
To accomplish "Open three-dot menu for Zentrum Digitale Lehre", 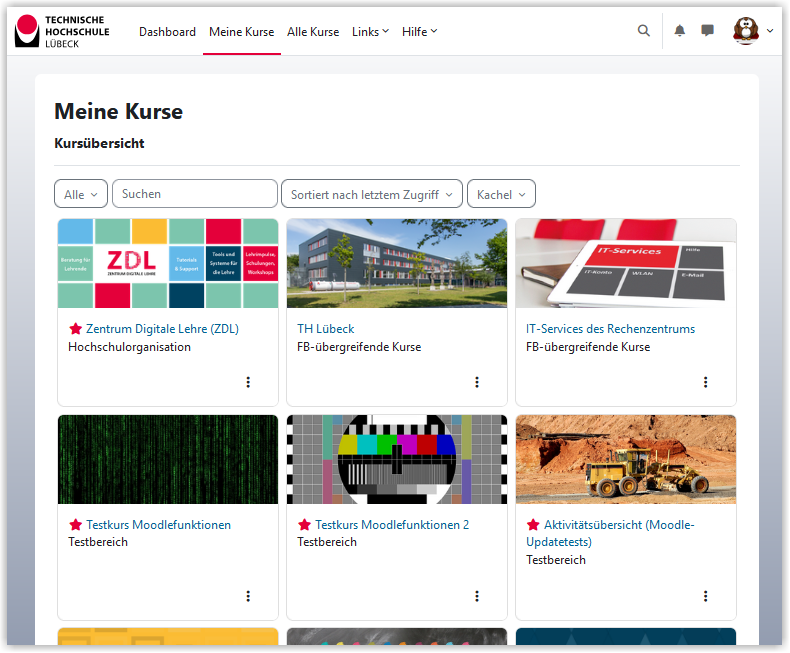I will pyautogui.click(x=248, y=382).
